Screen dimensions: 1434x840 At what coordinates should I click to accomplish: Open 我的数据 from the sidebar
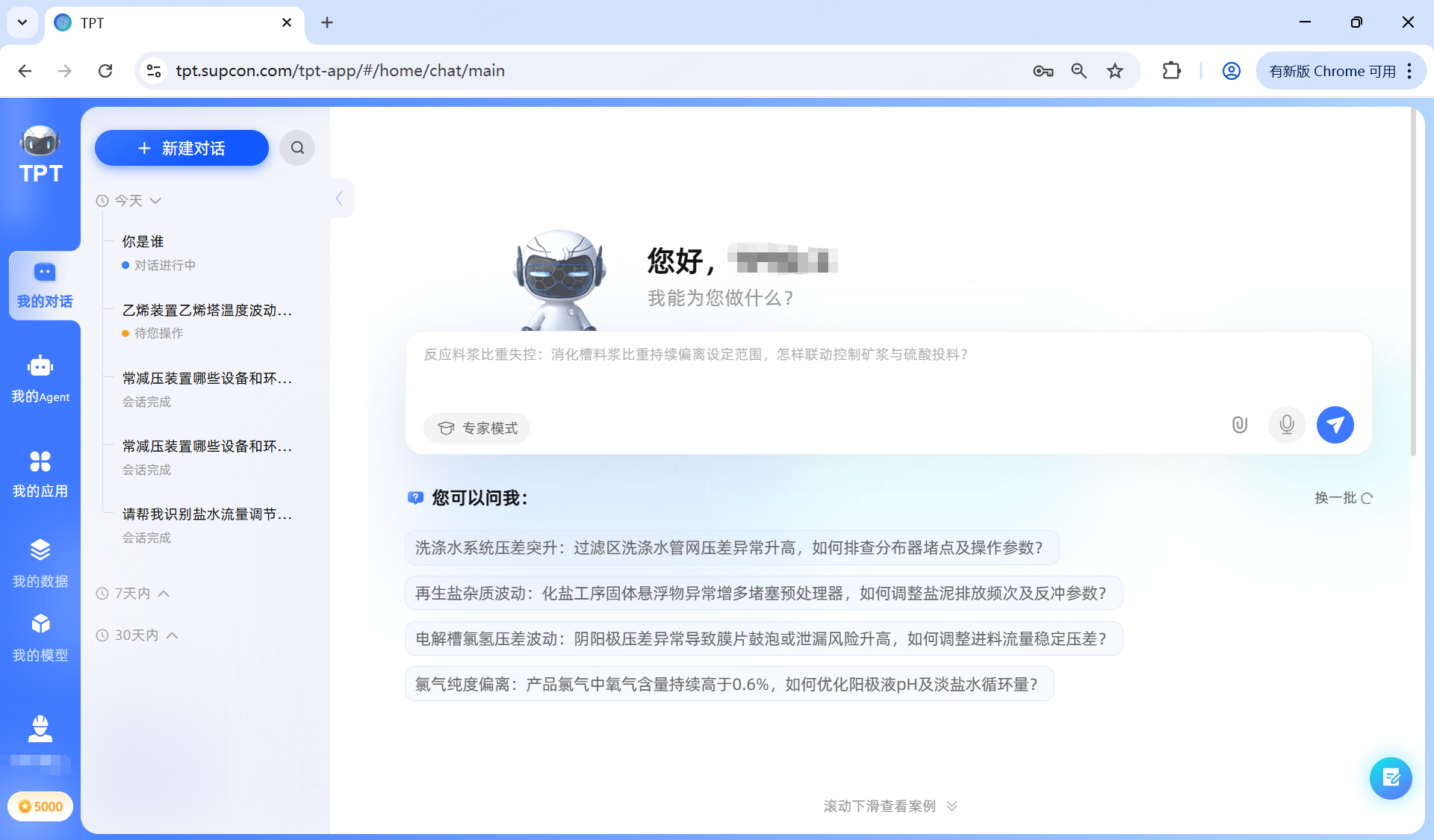(41, 562)
